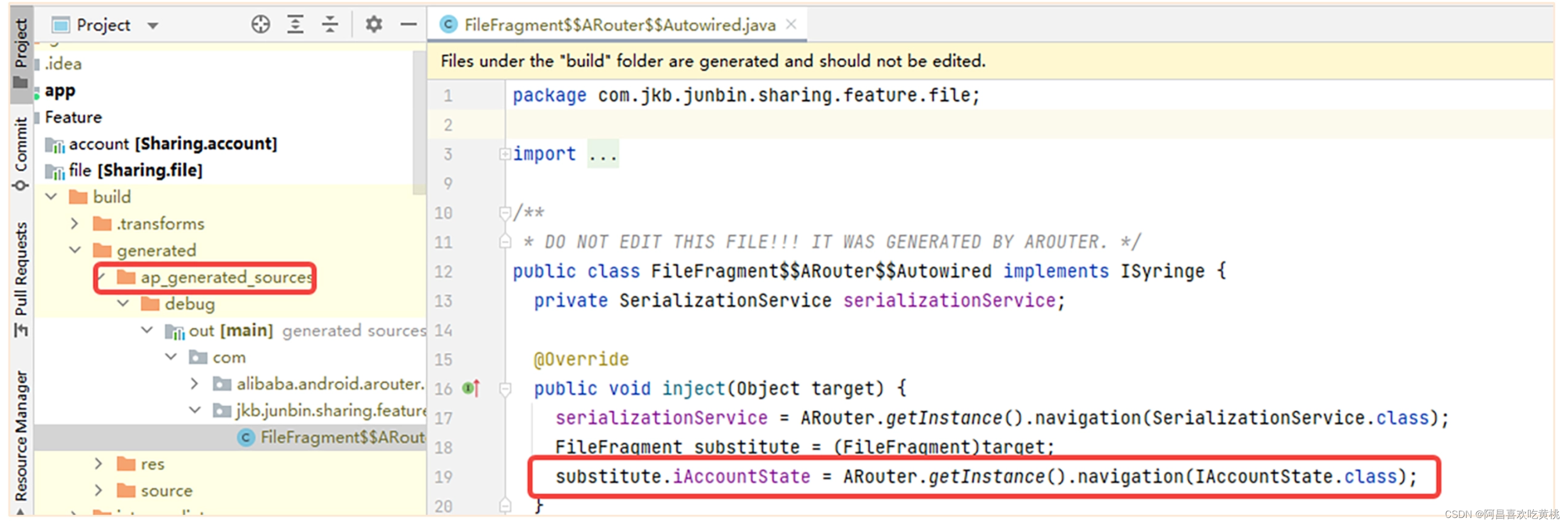Click the Expand All icon in Project toolbar
Screen dimensions: 1568x525
(295, 25)
